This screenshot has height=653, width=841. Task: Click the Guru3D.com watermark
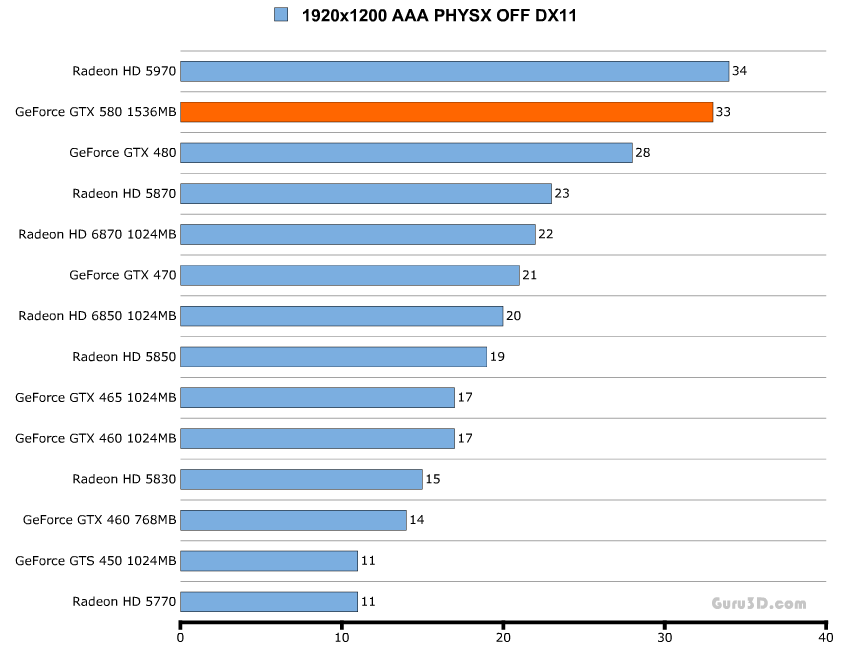click(x=759, y=603)
